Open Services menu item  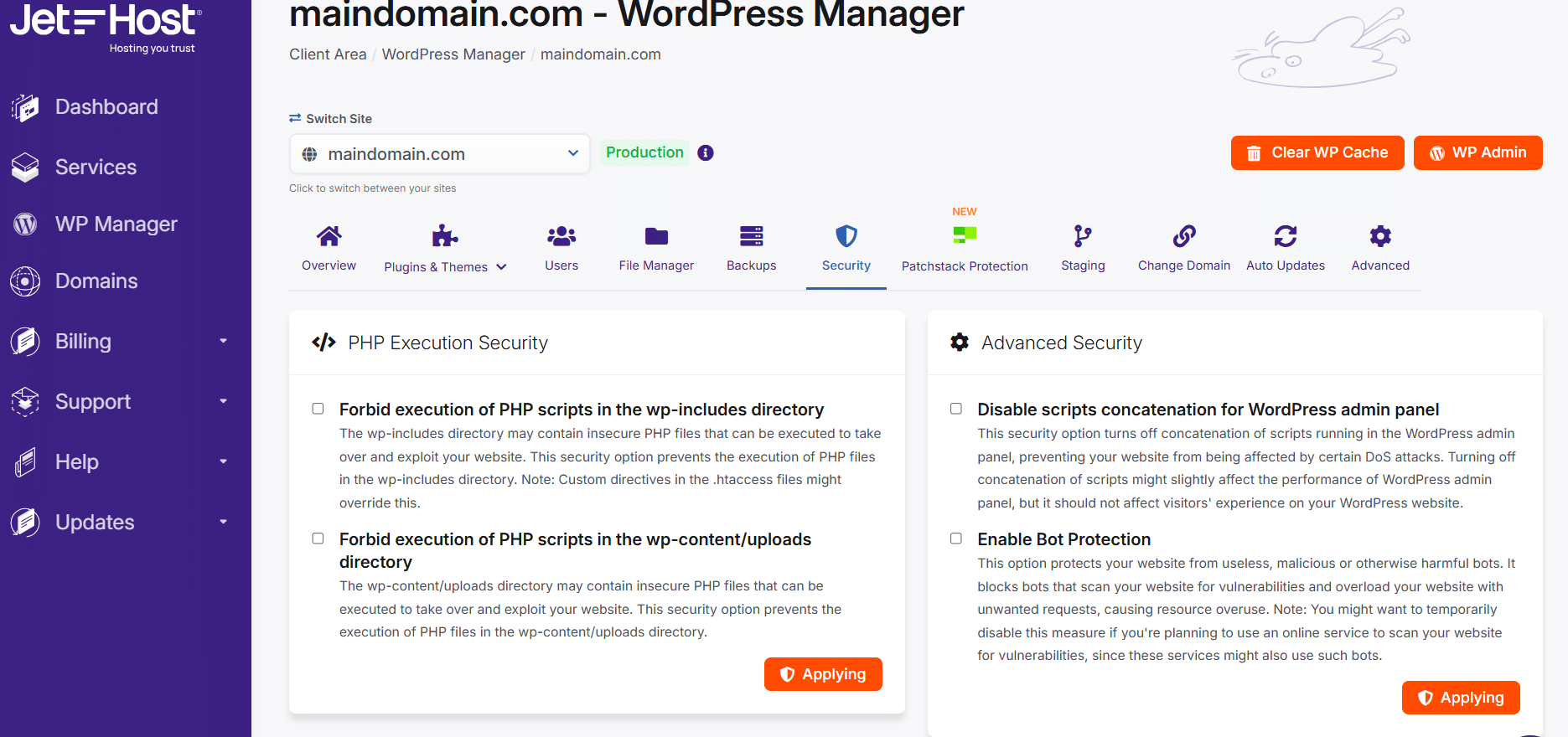tap(96, 167)
